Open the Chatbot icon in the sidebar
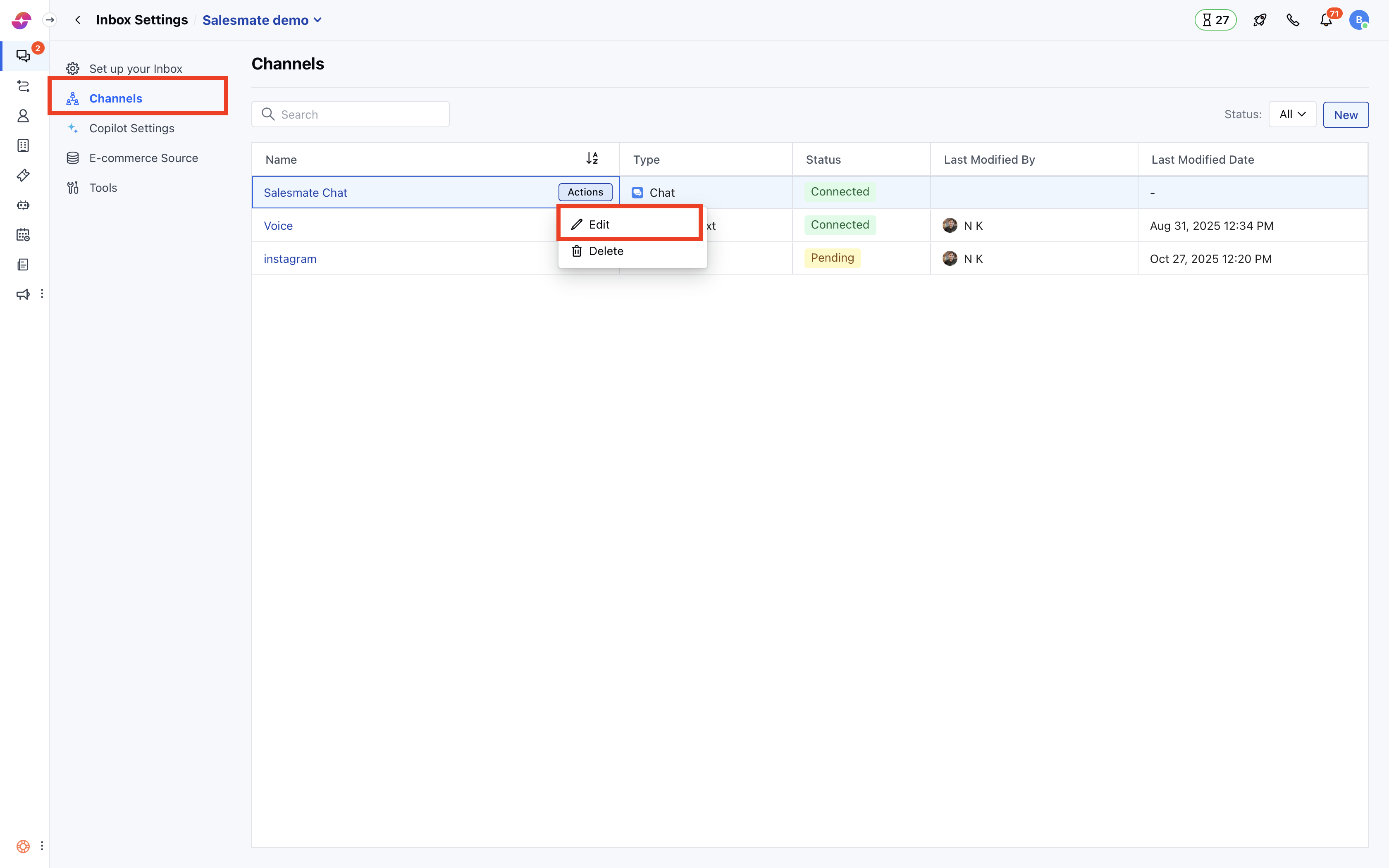Image resolution: width=1389 pixels, height=868 pixels. pyautogui.click(x=23, y=205)
